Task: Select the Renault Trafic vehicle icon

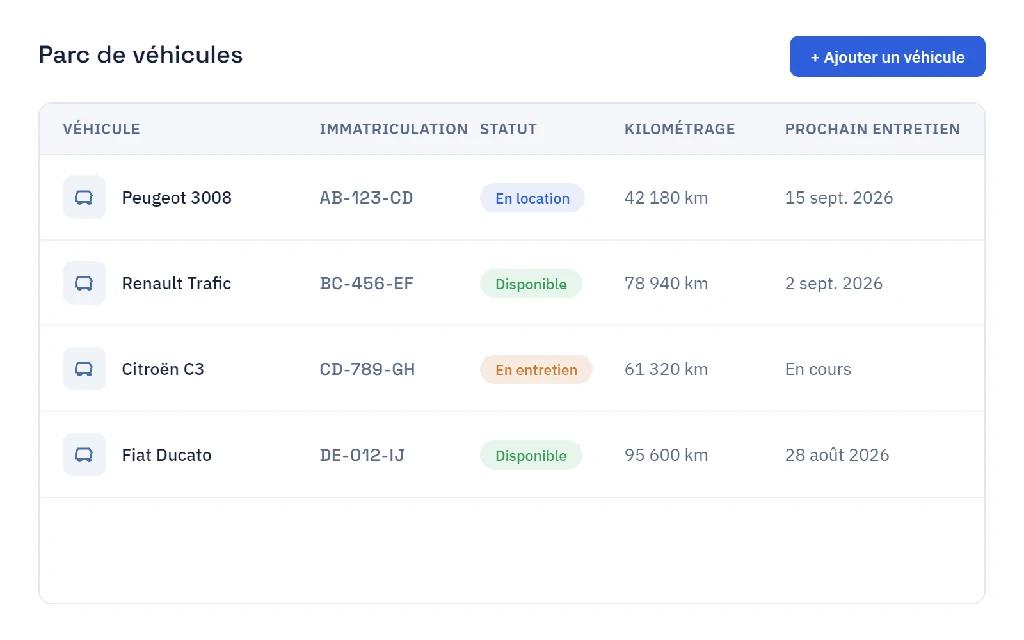Action: tap(84, 283)
